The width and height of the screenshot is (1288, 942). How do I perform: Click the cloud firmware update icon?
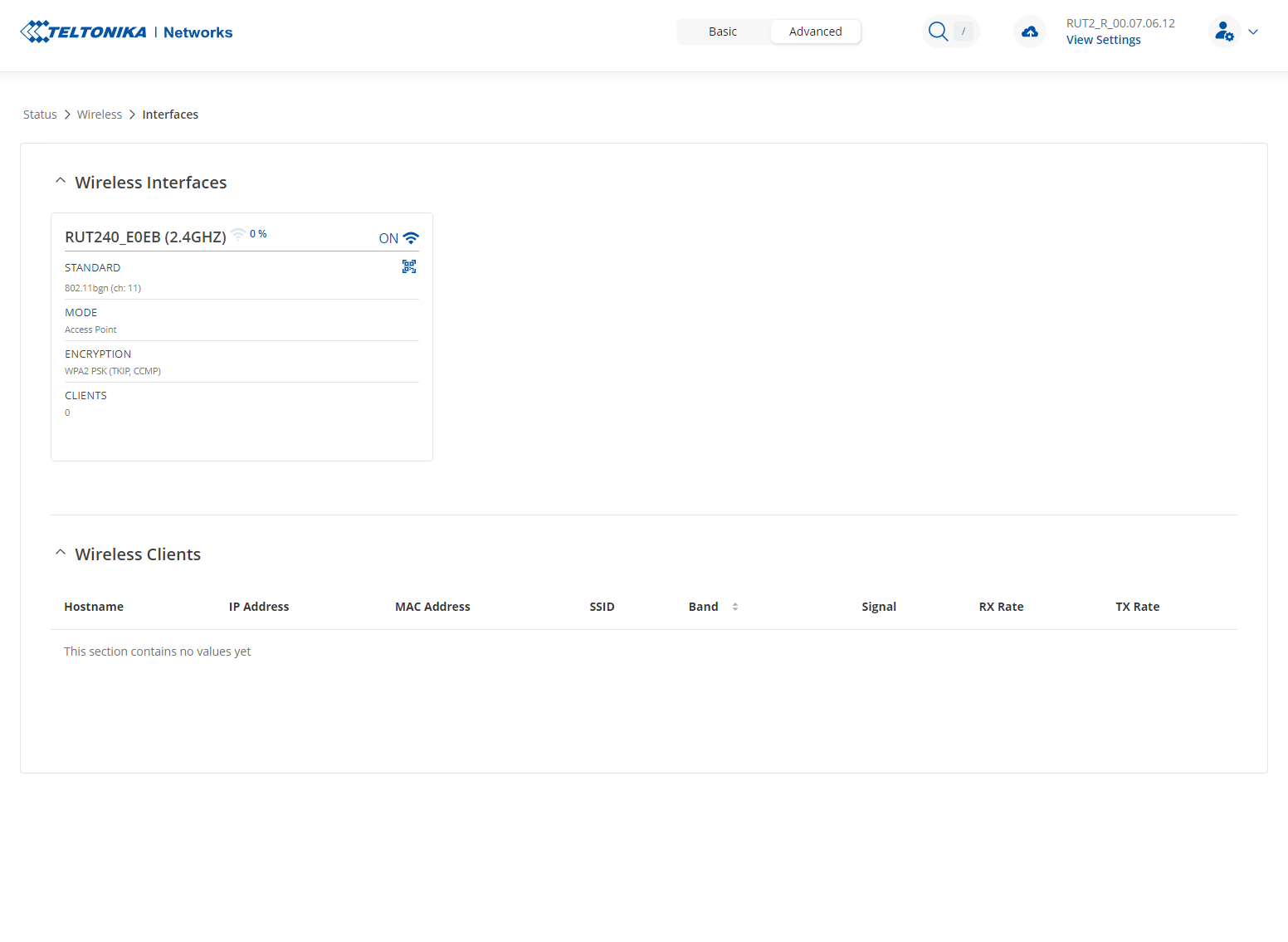(1030, 32)
